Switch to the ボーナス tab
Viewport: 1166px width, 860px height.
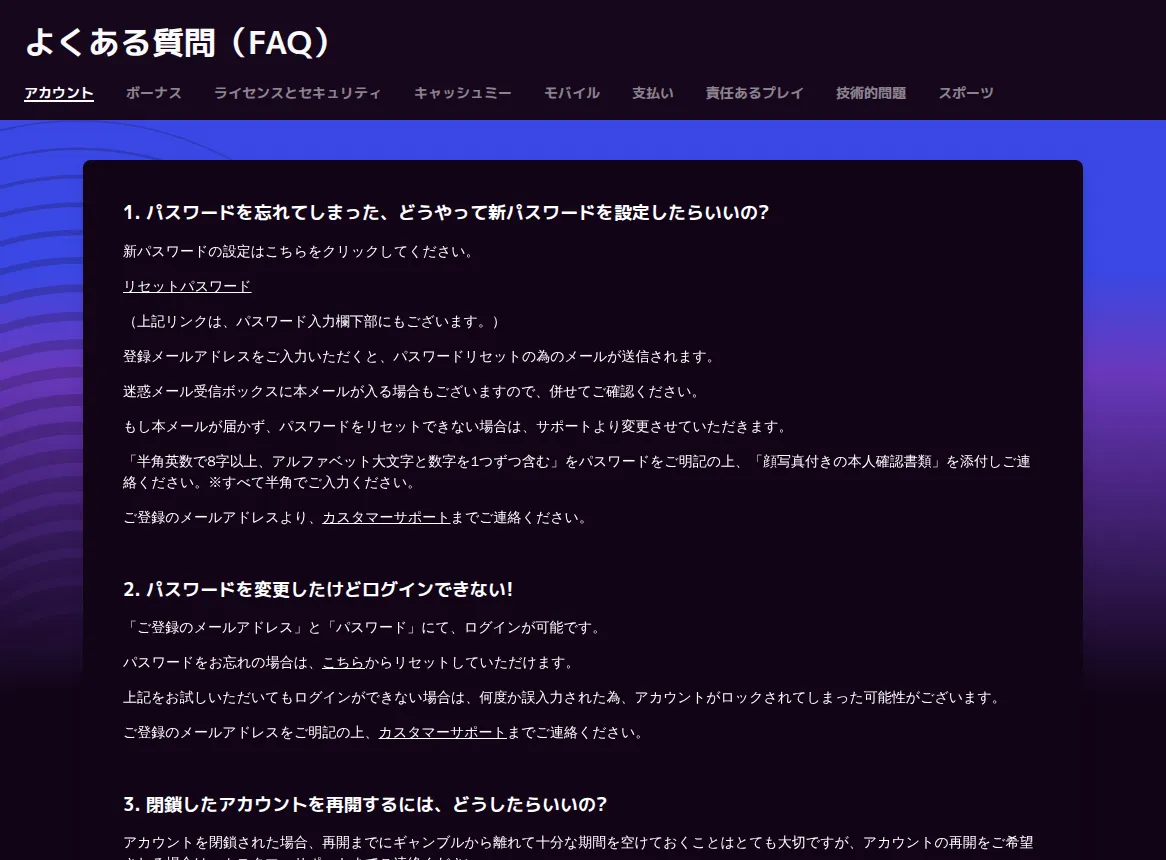point(154,93)
